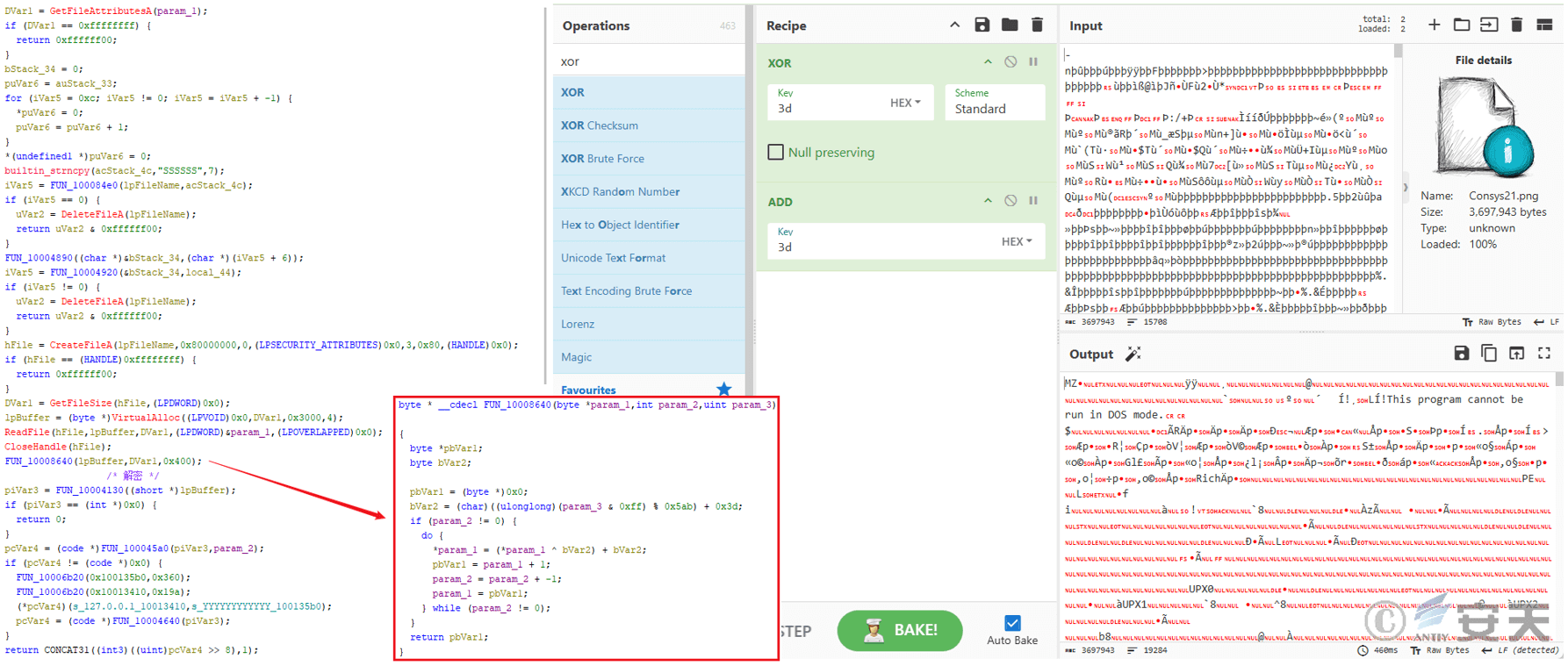Viewport: 1568px width, 666px height.
Task: Copy the raw output to the clipboard
Action: click(1489, 354)
